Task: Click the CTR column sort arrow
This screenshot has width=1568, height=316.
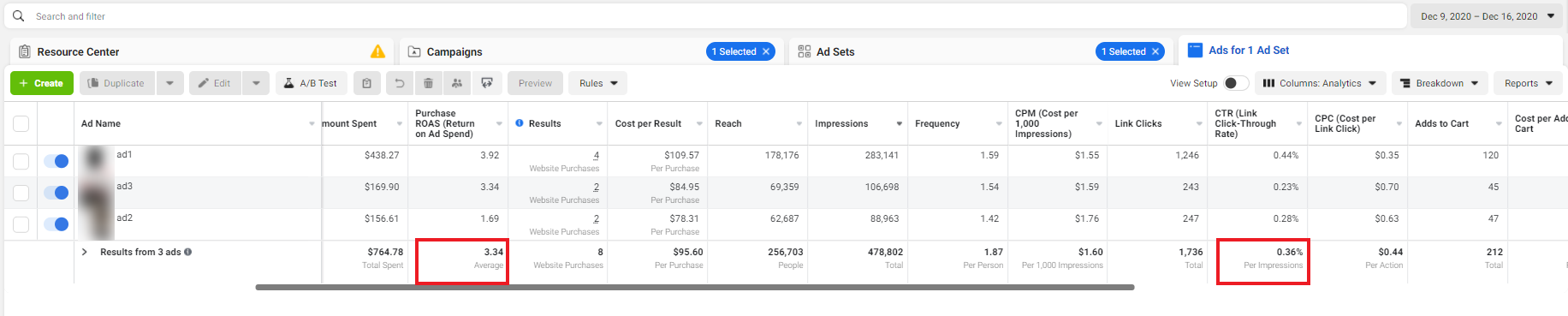Action: (x=1299, y=123)
